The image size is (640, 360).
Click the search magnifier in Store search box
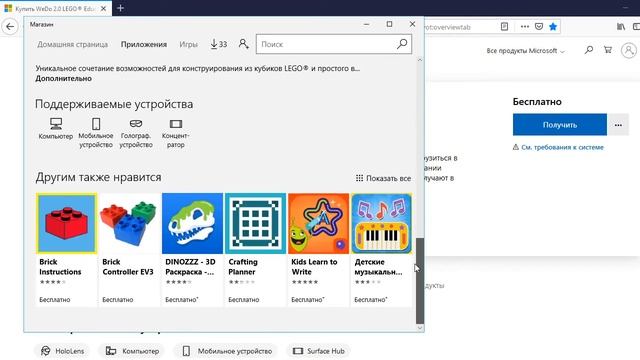point(402,44)
